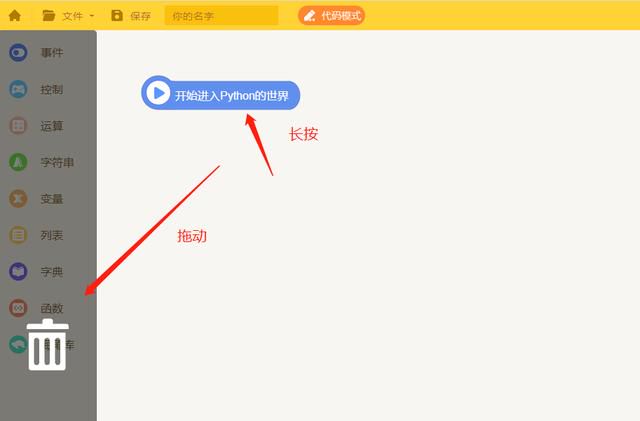The width and height of the screenshot is (640, 421).
Task: Click the 保存 save label
Action: click(140, 16)
